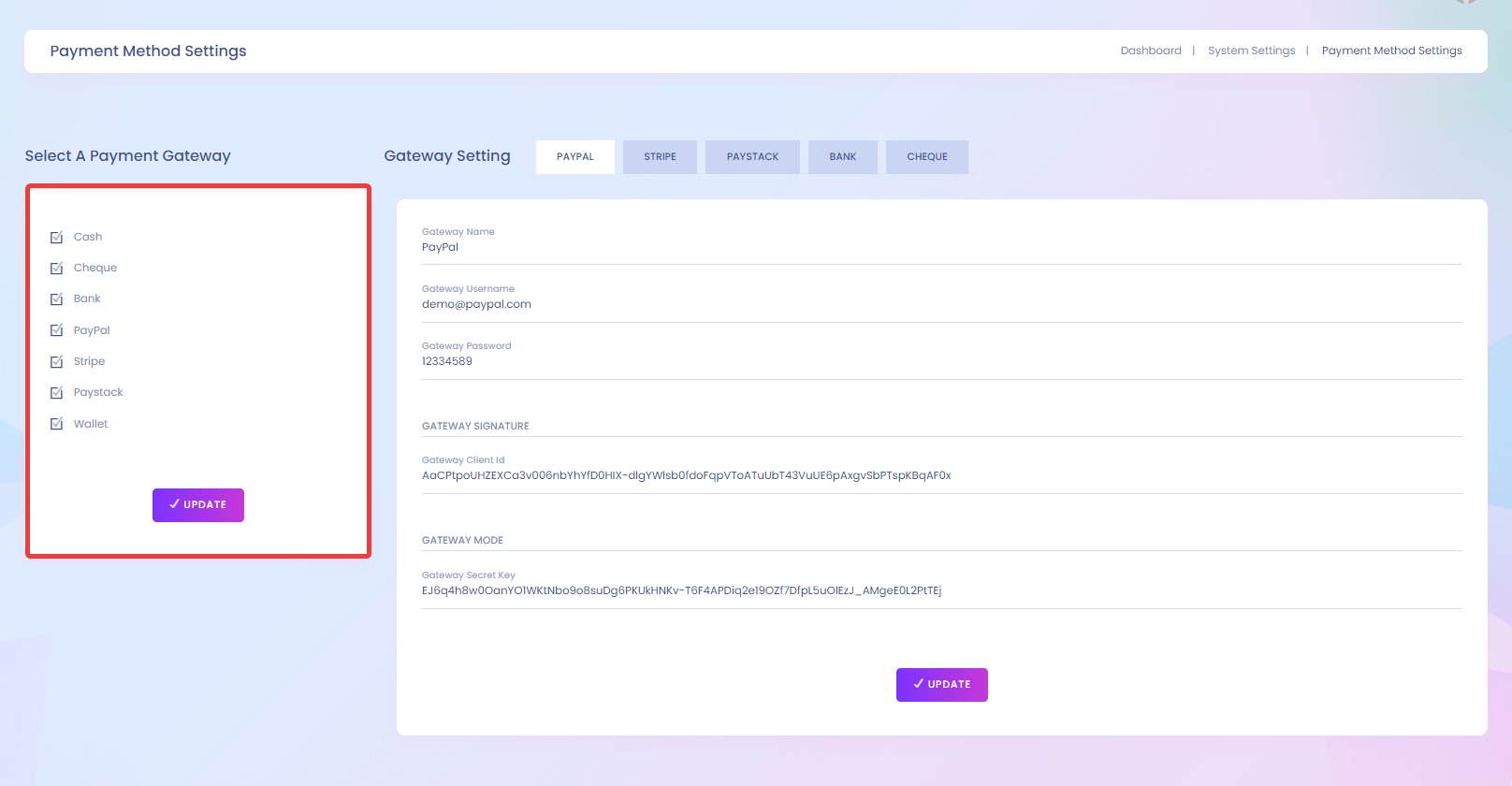Open the CHEQUE gateway tab
Screen dimensions: 1512x786
tap(927, 157)
